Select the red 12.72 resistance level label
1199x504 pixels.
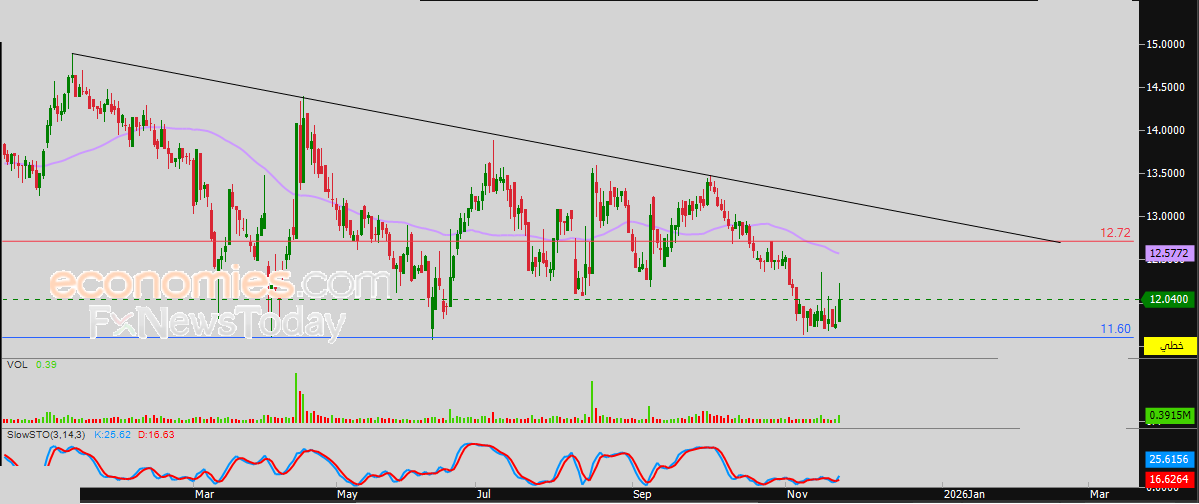pyautogui.click(x=1115, y=232)
